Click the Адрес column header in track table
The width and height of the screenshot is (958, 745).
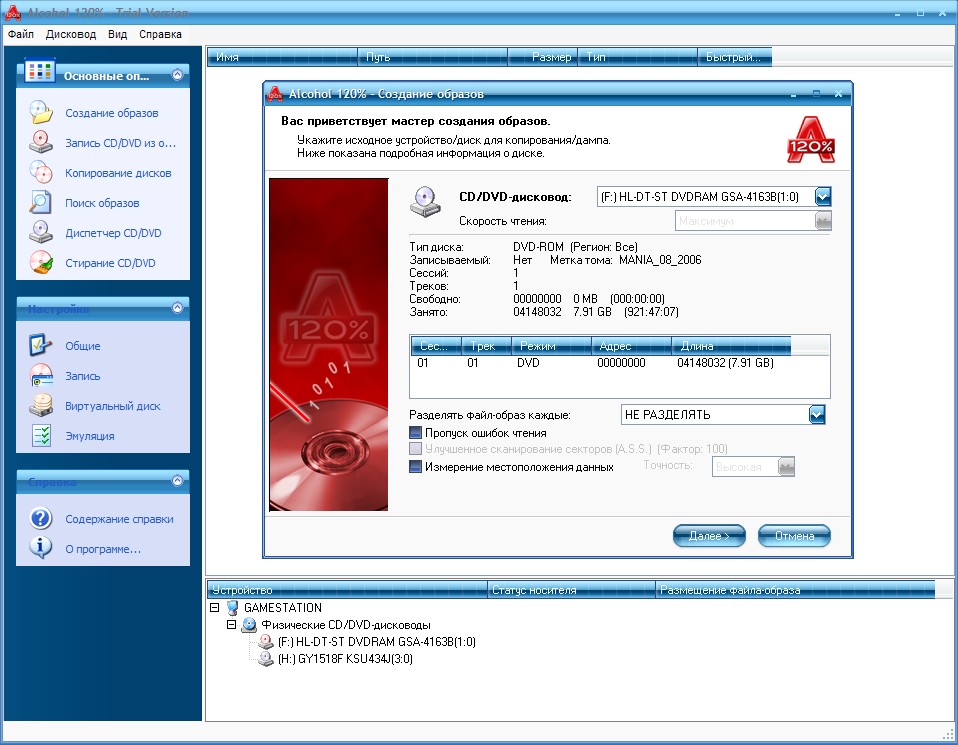631,346
